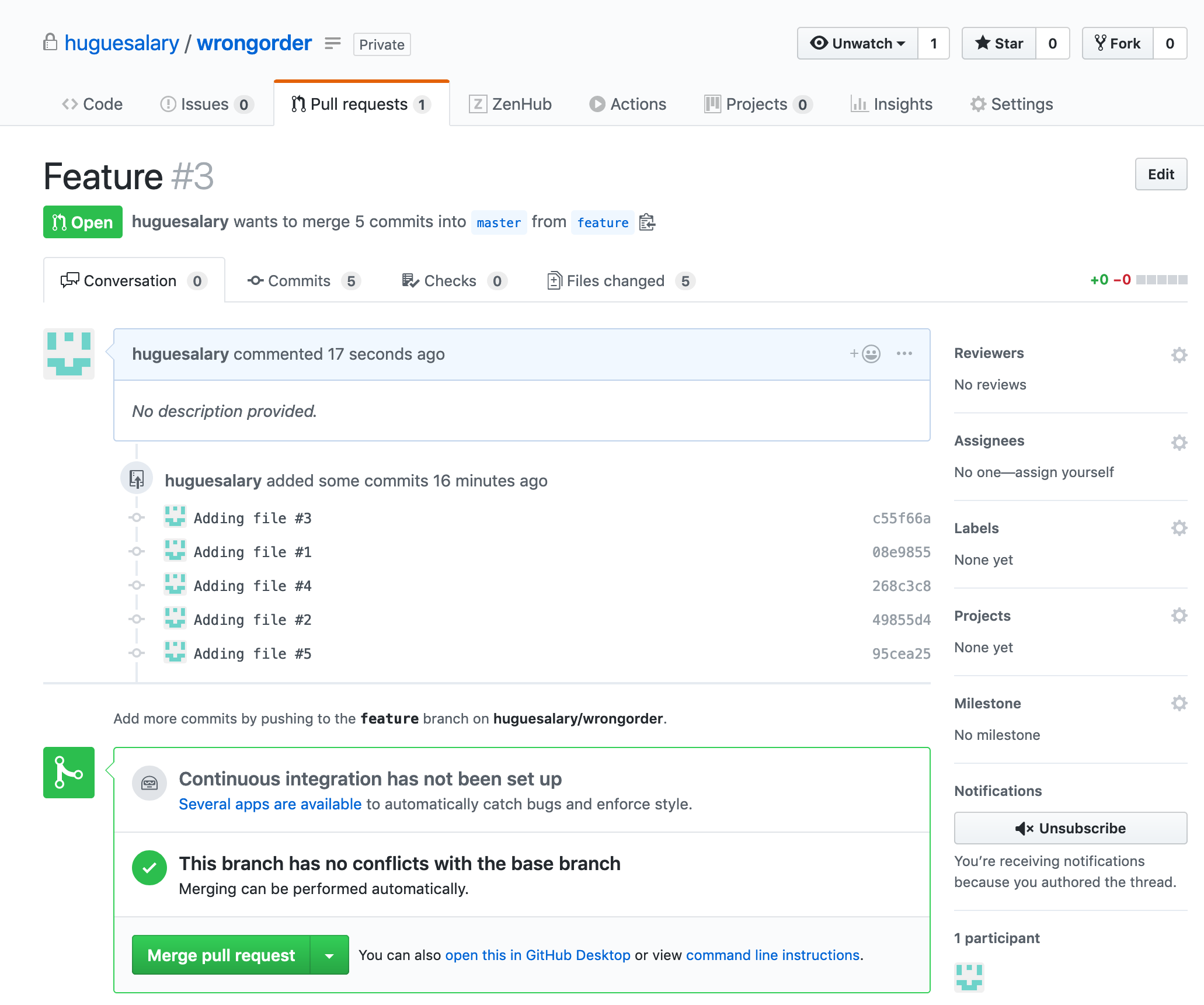Screen dimensions: 1204x1005
Task: Click the green merge icon badge
Action: pos(69,773)
